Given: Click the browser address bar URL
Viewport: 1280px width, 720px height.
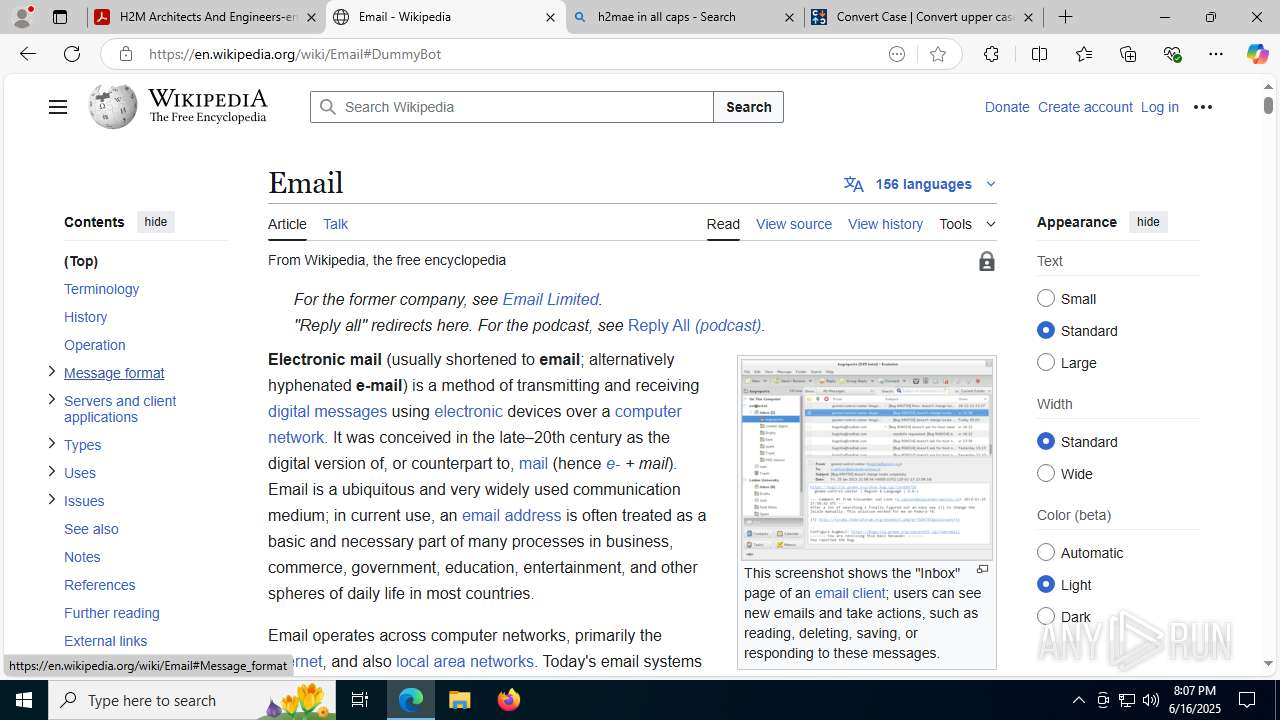Looking at the screenshot, I should 295,54.
